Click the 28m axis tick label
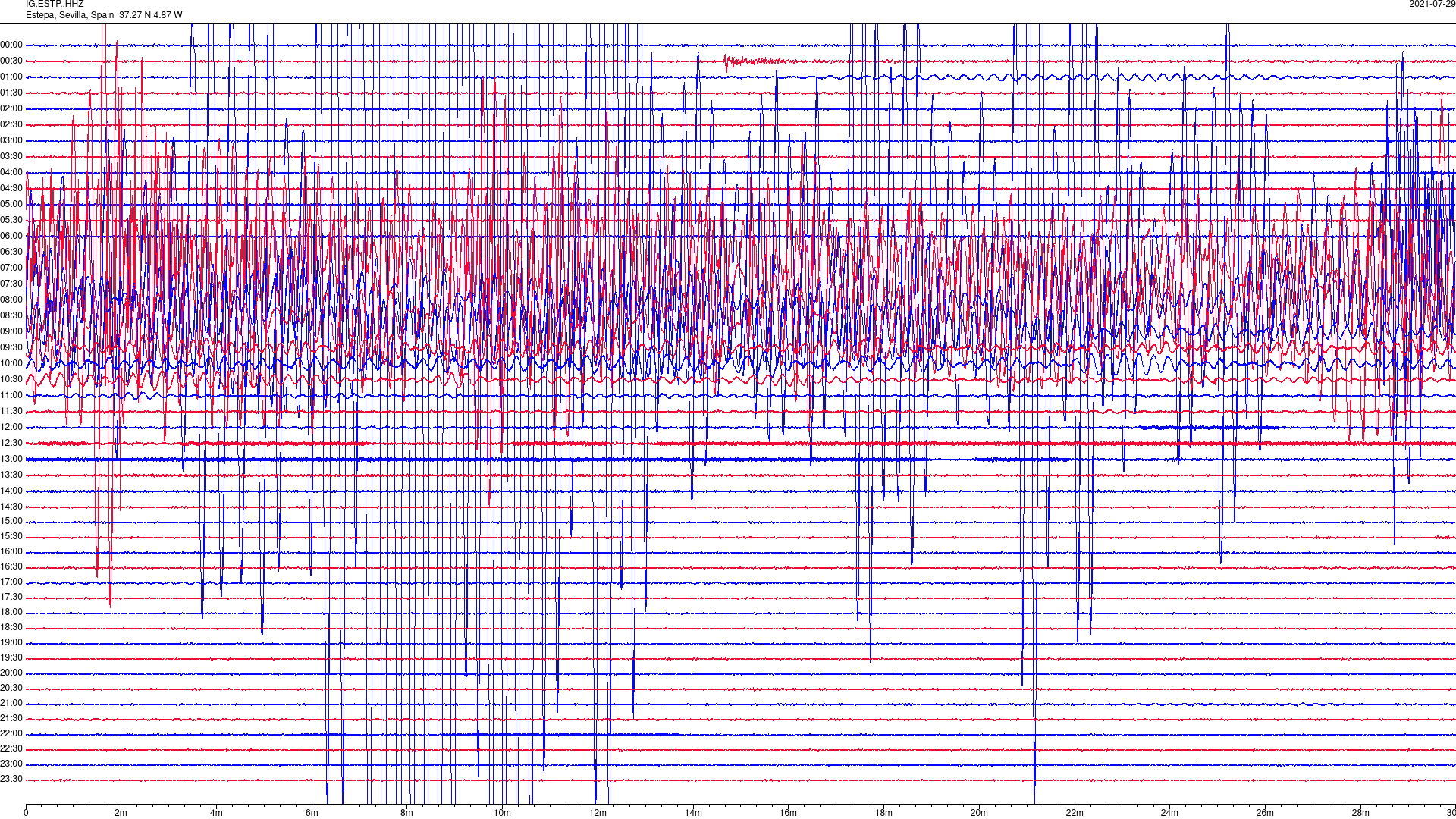The image size is (1456, 819). click(x=1360, y=813)
